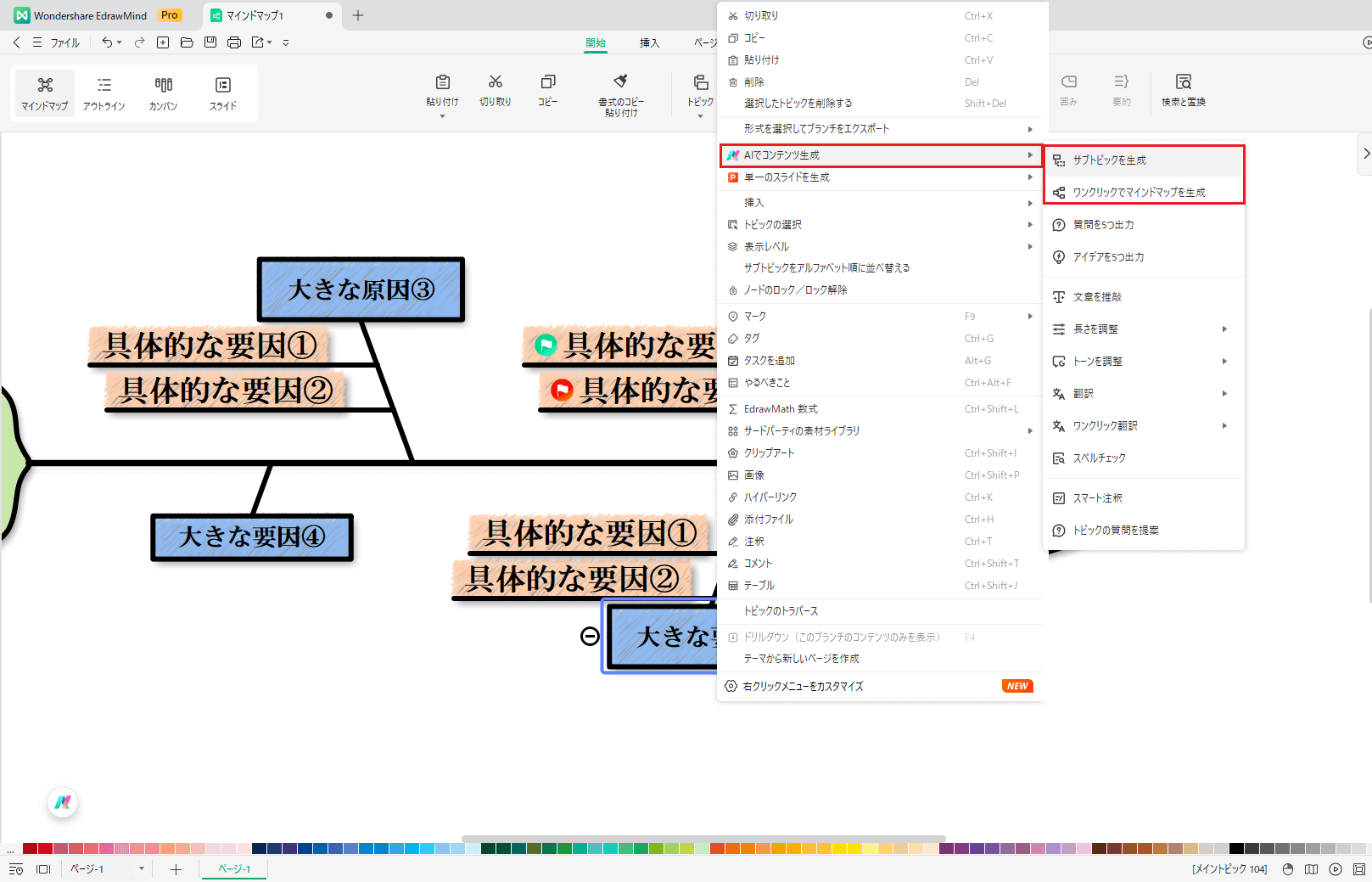Click the Open folder icon
The height and width of the screenshot is (882, 1372).
click(x=187, y=42)
